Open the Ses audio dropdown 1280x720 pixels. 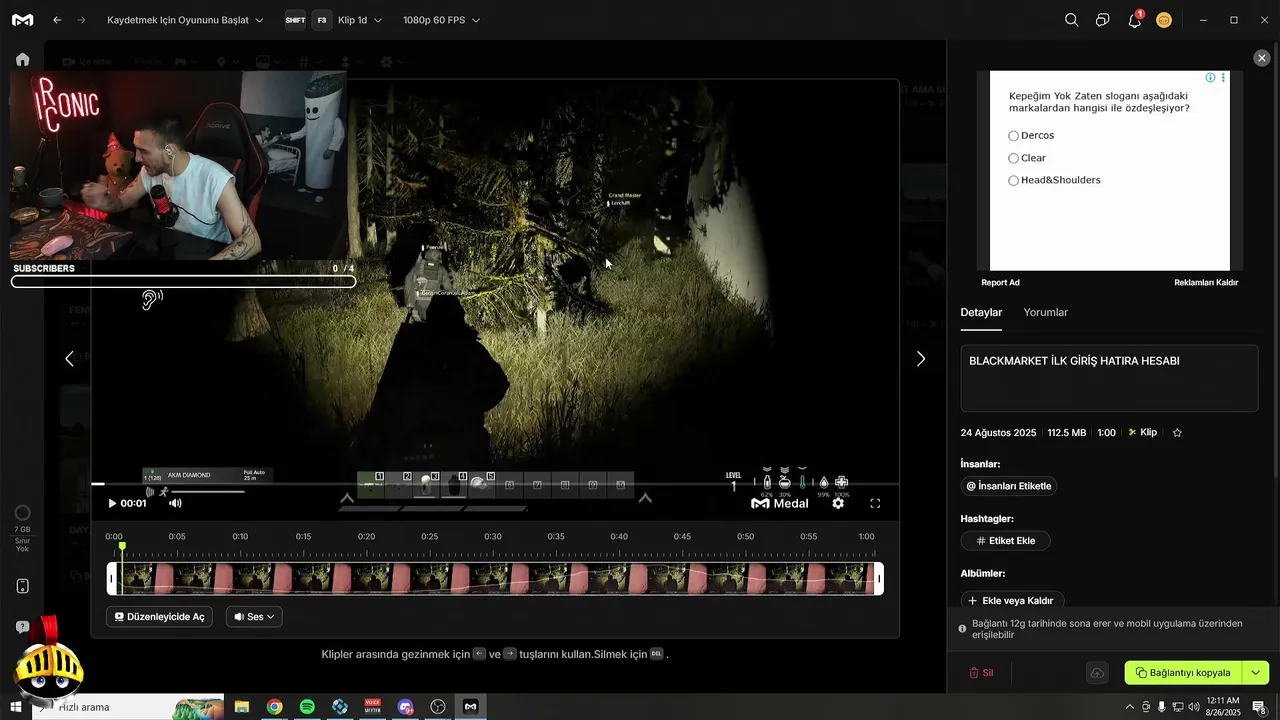[x=254, y=617]
